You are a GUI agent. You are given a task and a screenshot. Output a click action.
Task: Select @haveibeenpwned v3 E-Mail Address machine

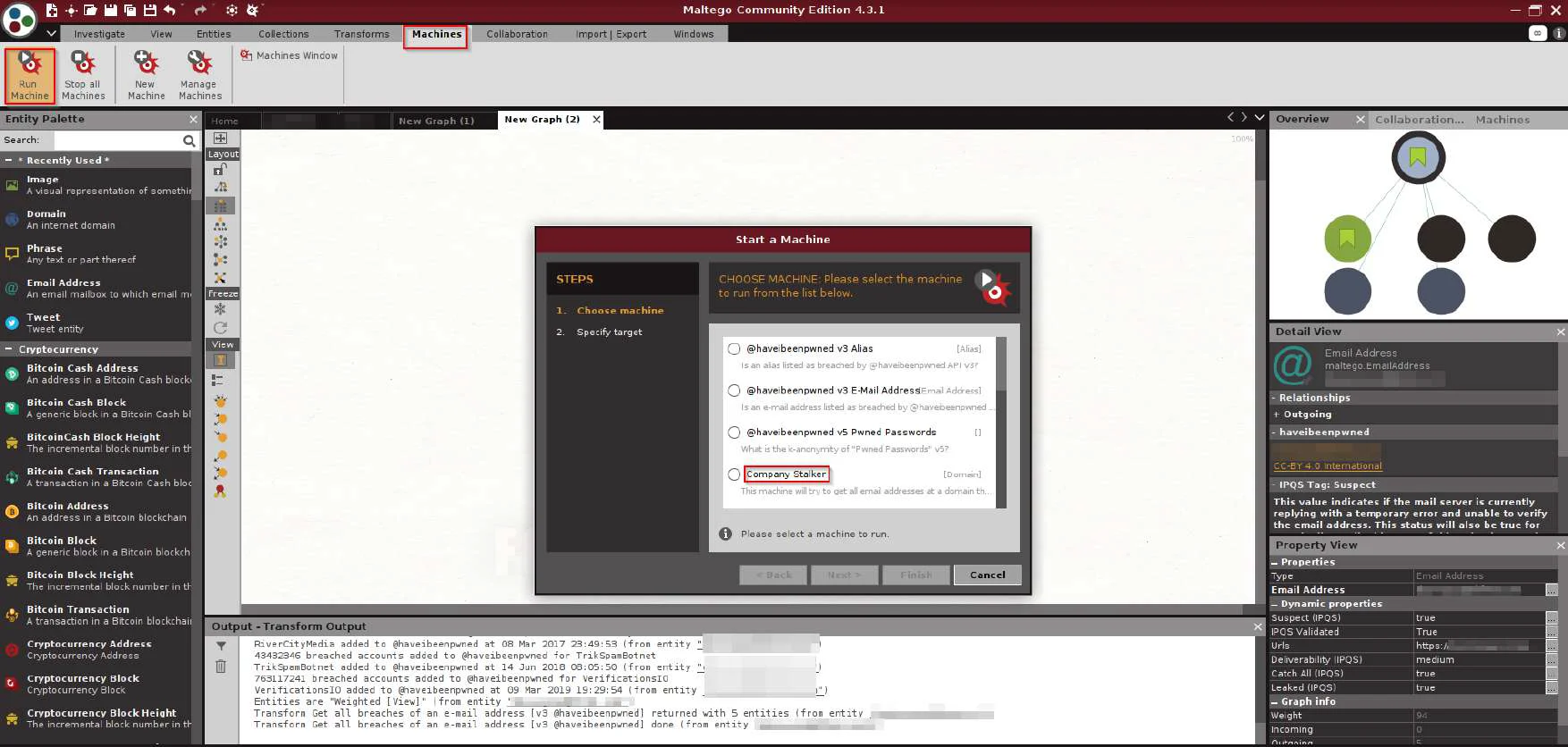[x=734, y=390]
